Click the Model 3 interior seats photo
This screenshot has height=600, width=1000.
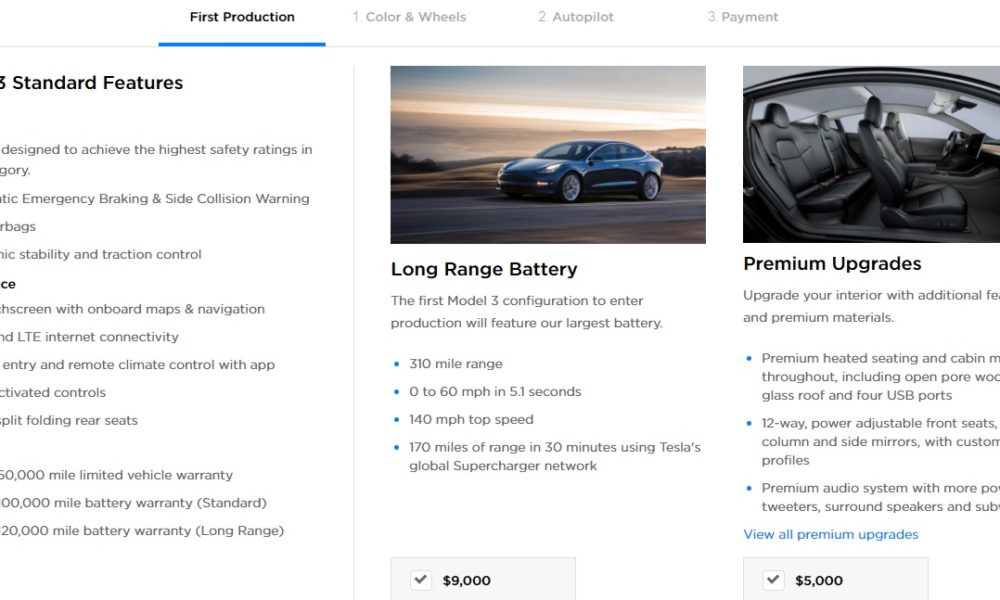click(871, 154)
